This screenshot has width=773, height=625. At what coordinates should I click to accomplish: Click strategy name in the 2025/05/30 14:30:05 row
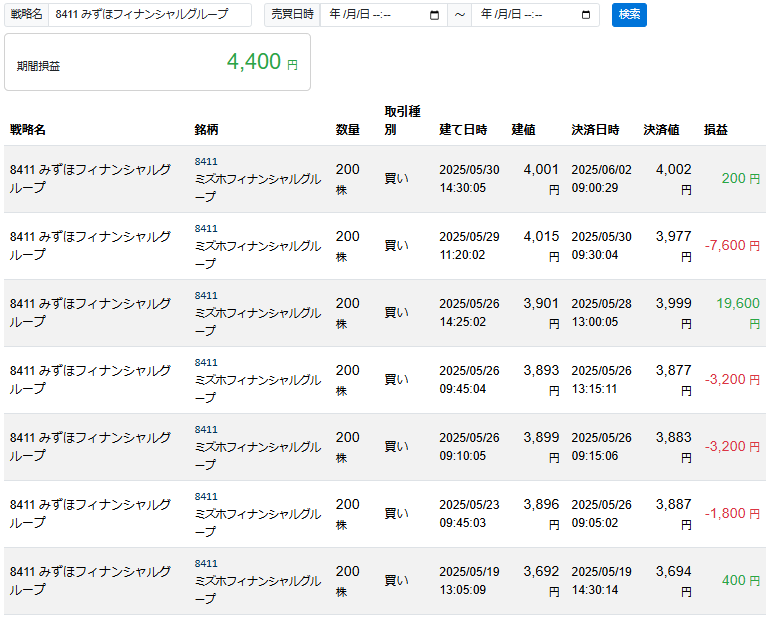tap(90, 178)
